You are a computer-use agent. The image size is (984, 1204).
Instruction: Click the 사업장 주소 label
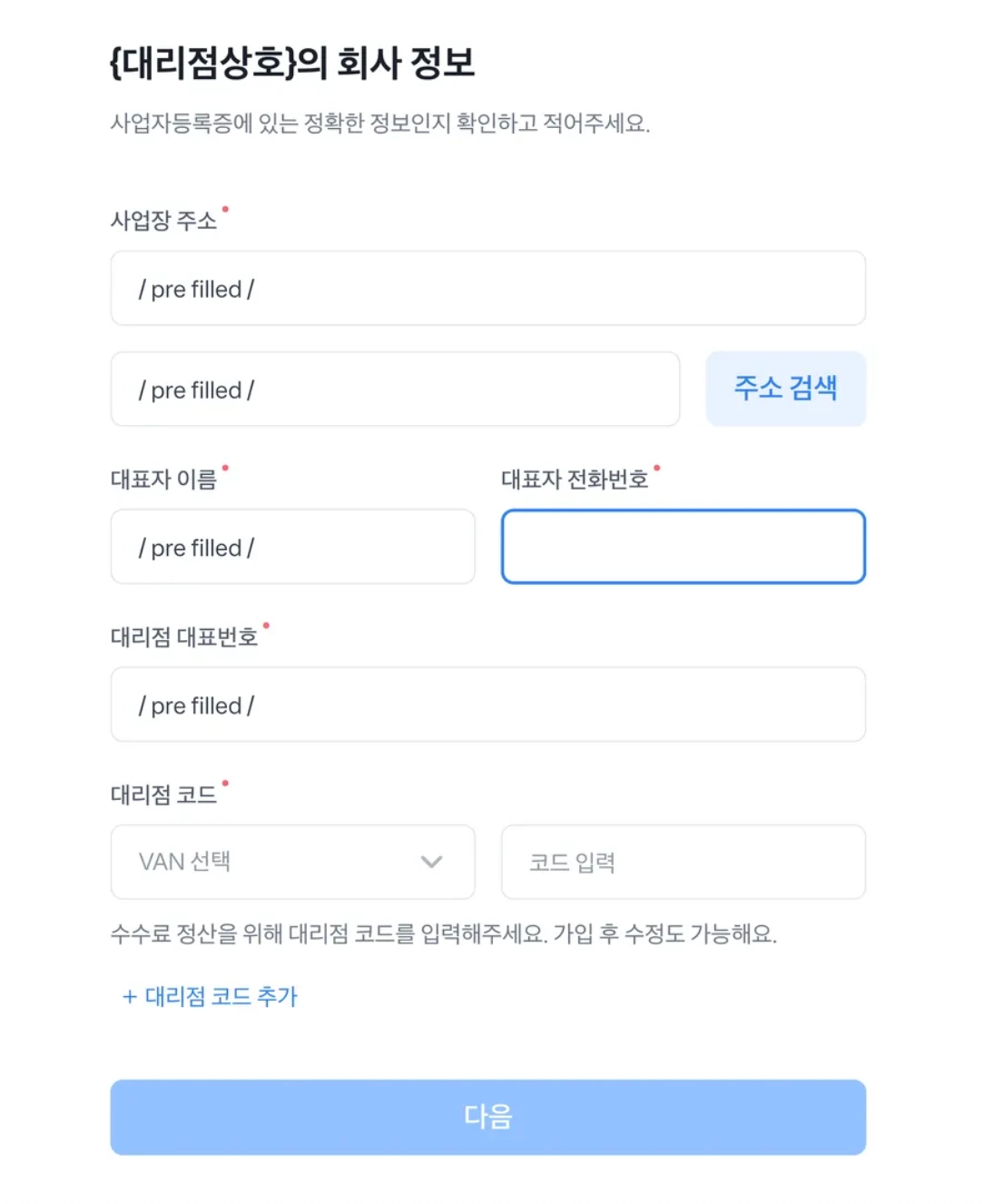click(163, 221)
